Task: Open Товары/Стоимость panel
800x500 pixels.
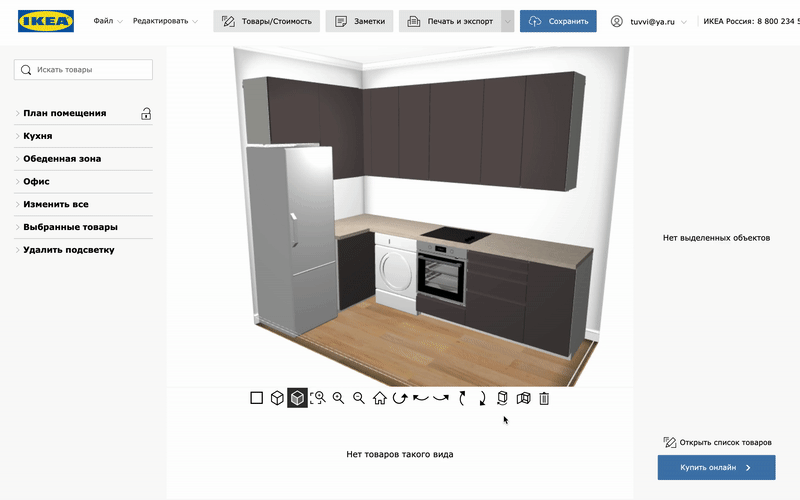Action: click(x=266, y=21)
